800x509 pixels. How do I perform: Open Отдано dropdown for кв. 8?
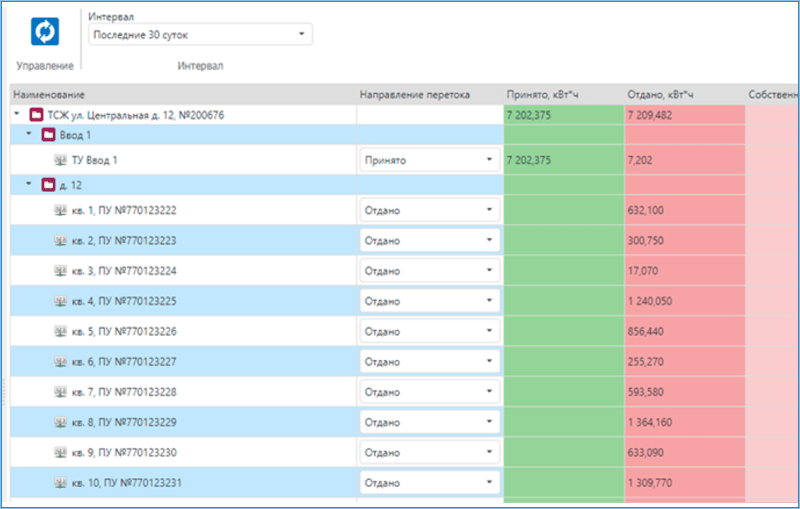click(489, 422)
